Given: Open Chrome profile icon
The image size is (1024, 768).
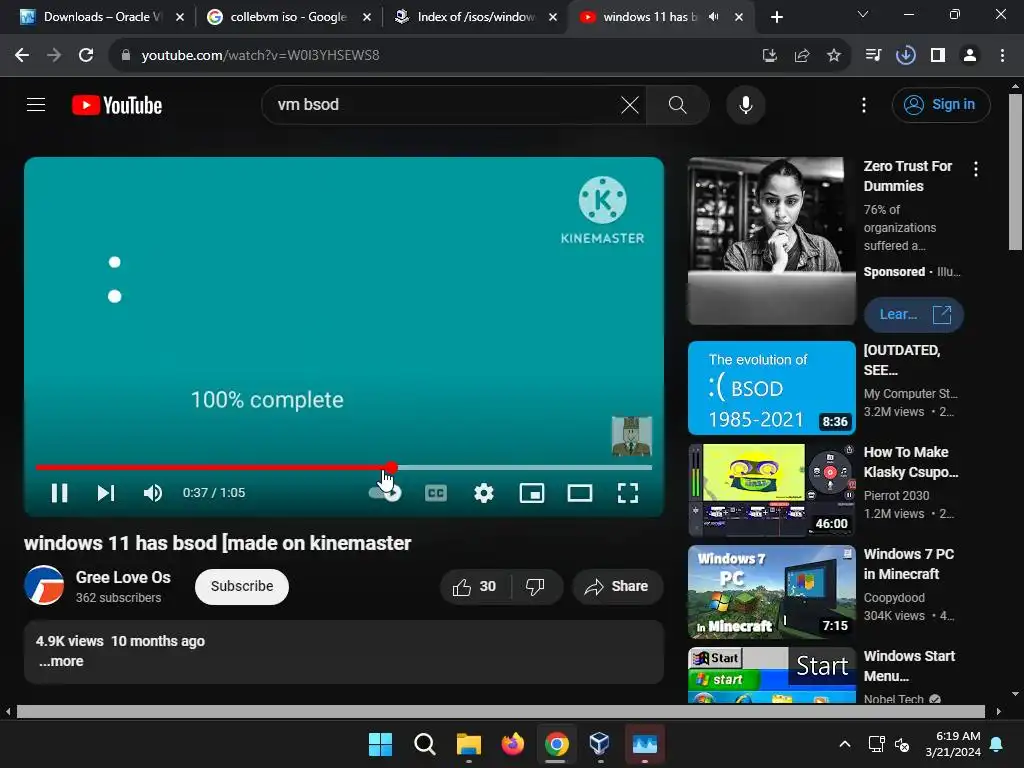Looking at the screenshot, I should tap(970, 56).
